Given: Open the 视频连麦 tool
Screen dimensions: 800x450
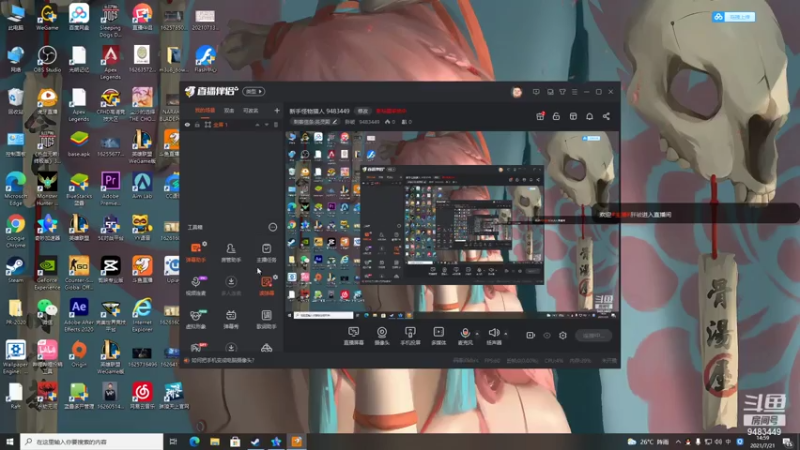Looking at the screenshot, I should coord(196,286).
